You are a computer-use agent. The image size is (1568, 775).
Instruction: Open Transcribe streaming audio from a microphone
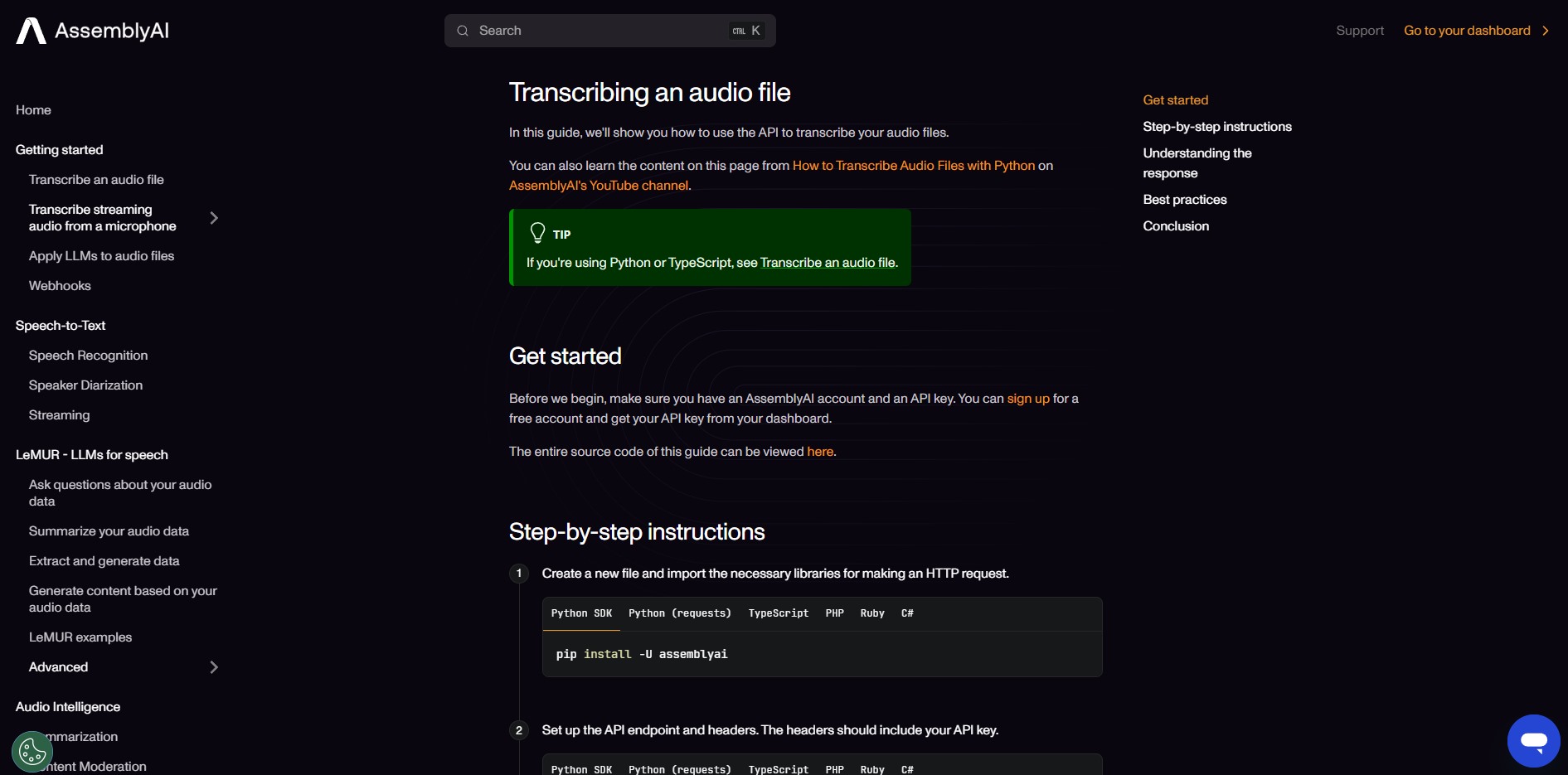pos(103,218)
